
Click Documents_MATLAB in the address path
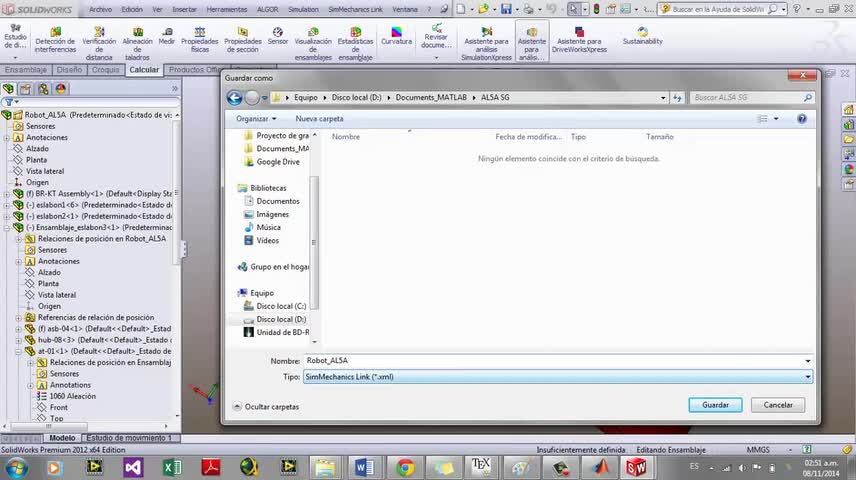pyautogui.click(x=431, y=98)
